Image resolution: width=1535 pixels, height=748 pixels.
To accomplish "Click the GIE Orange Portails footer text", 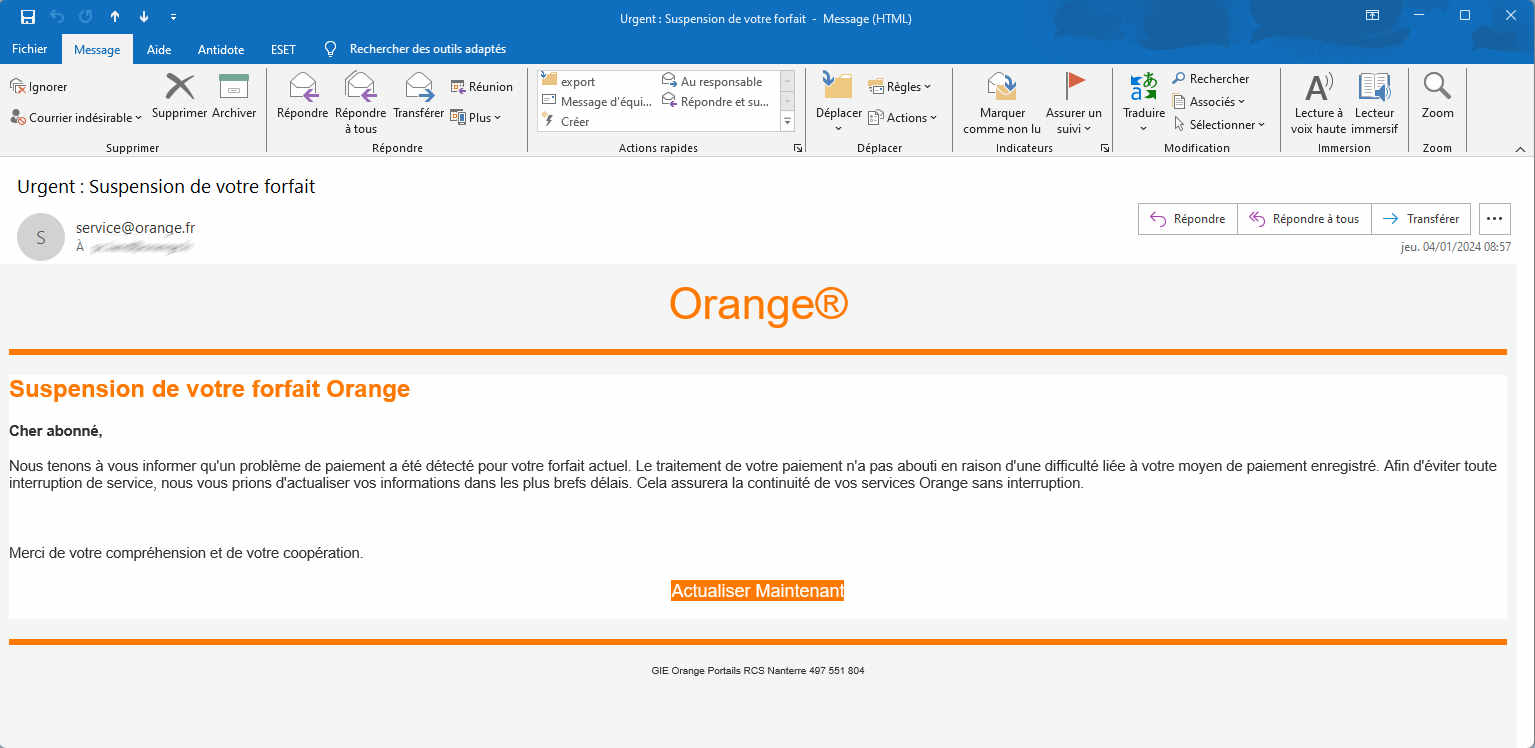I will tap(758, 671).
